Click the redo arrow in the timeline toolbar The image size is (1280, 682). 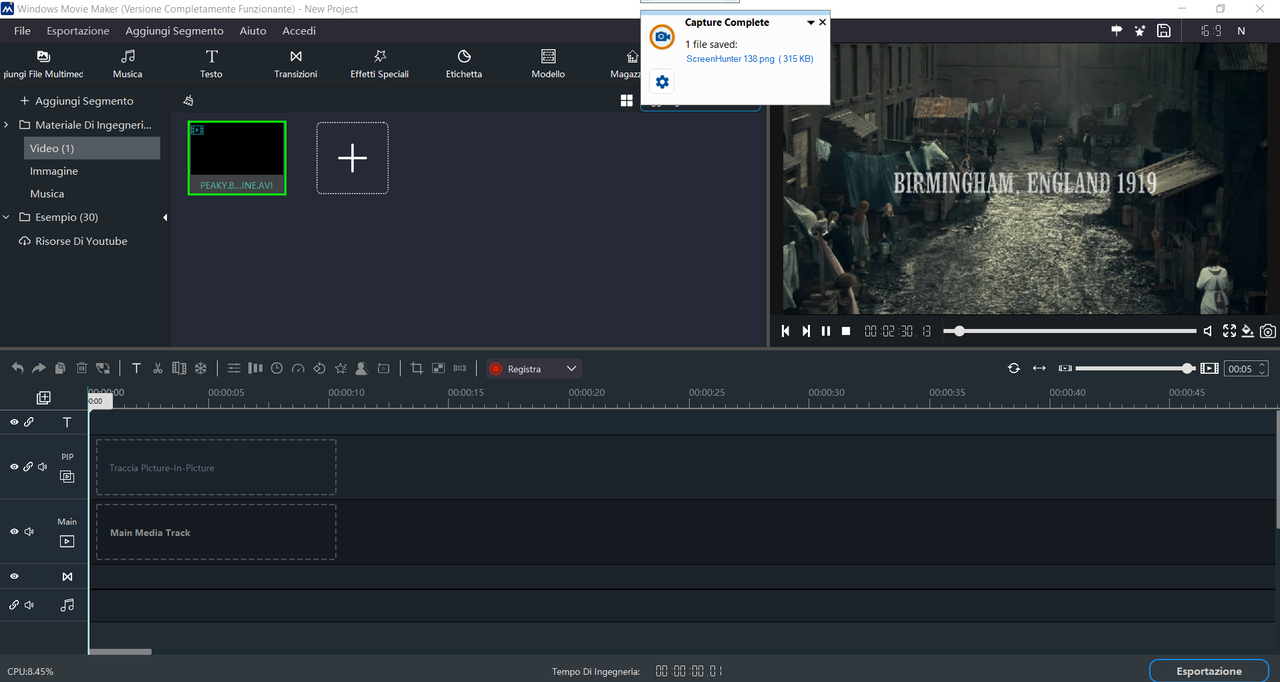point(39,368)
